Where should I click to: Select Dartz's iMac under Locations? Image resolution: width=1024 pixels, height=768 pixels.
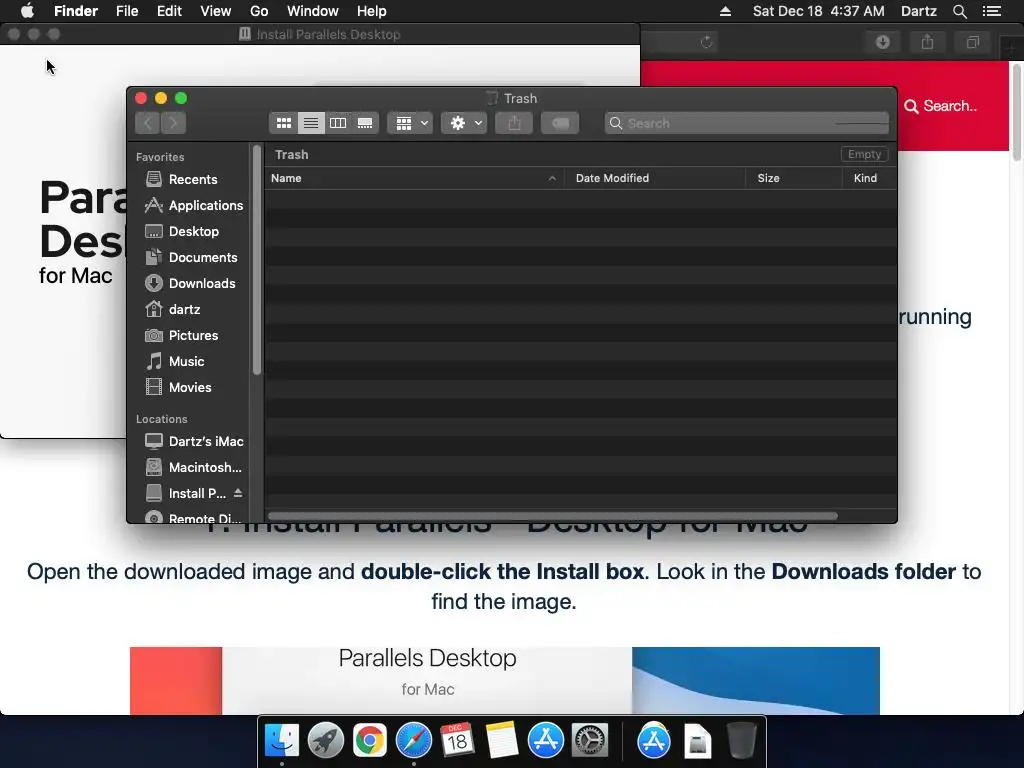194,441
